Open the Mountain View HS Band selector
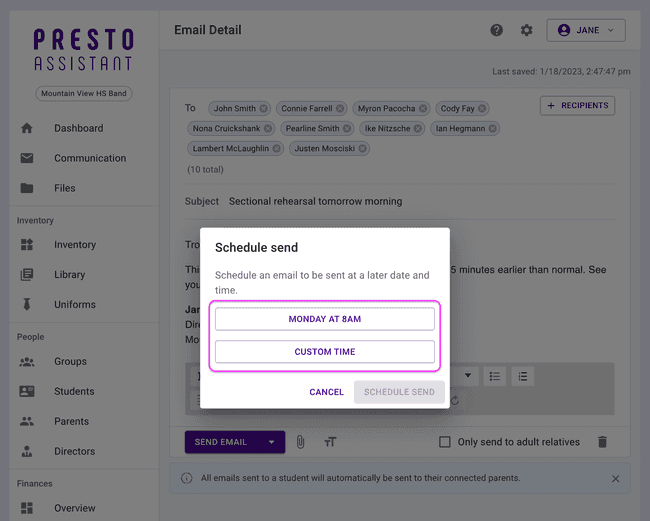The image size is (650, 521). click(x=85, y=94)
